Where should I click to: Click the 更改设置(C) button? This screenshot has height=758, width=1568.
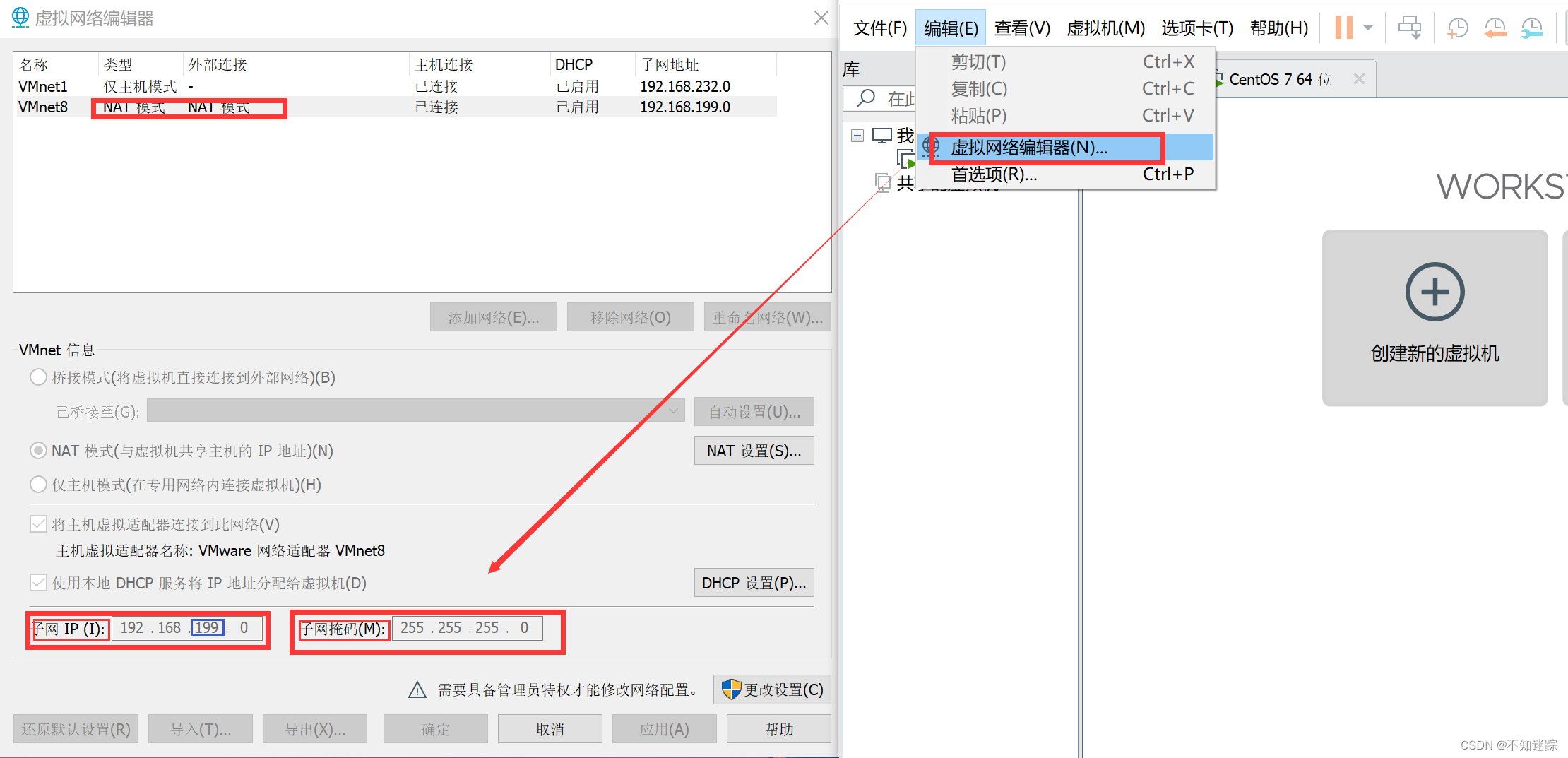772,689
